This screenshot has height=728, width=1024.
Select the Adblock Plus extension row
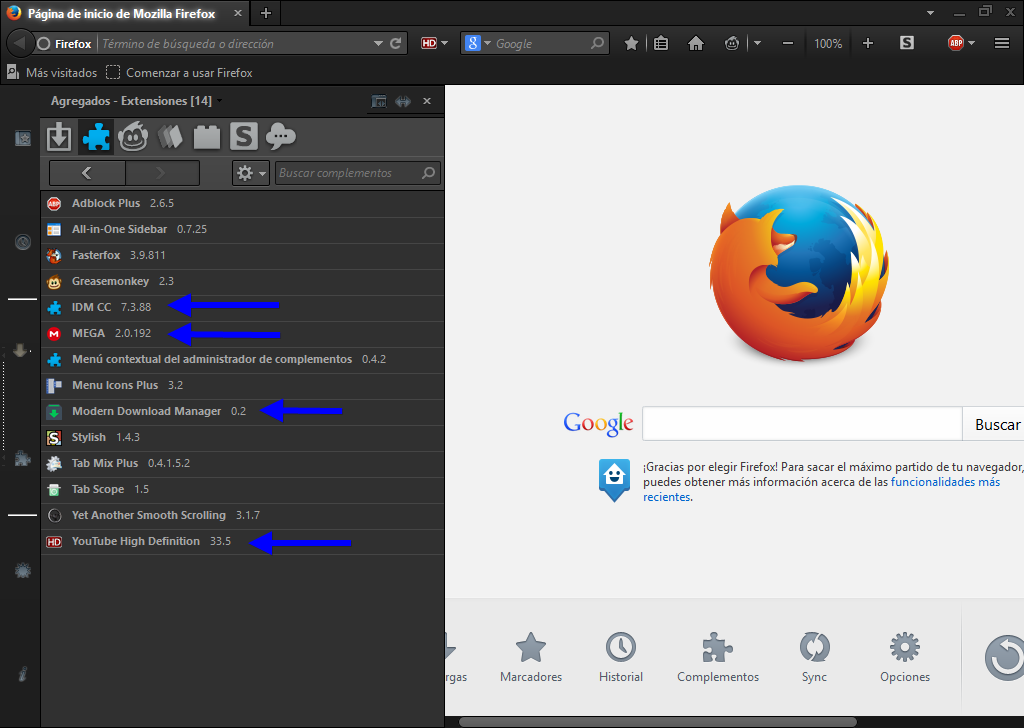point(242,204)
